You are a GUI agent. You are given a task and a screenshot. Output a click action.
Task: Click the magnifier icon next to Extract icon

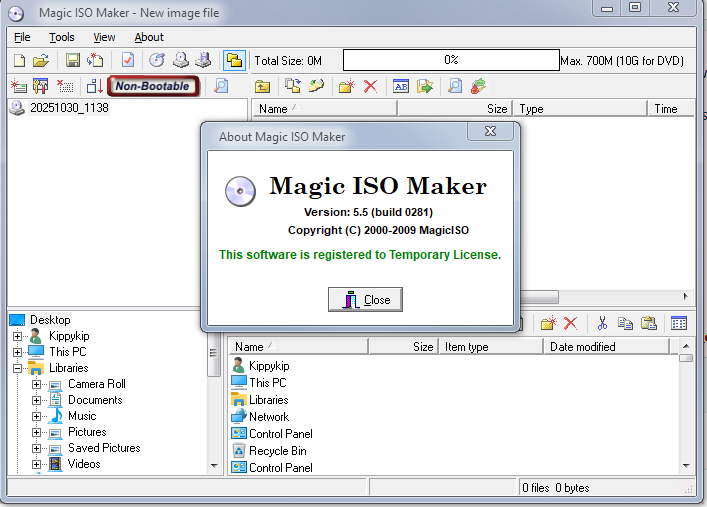pos(455,86)
